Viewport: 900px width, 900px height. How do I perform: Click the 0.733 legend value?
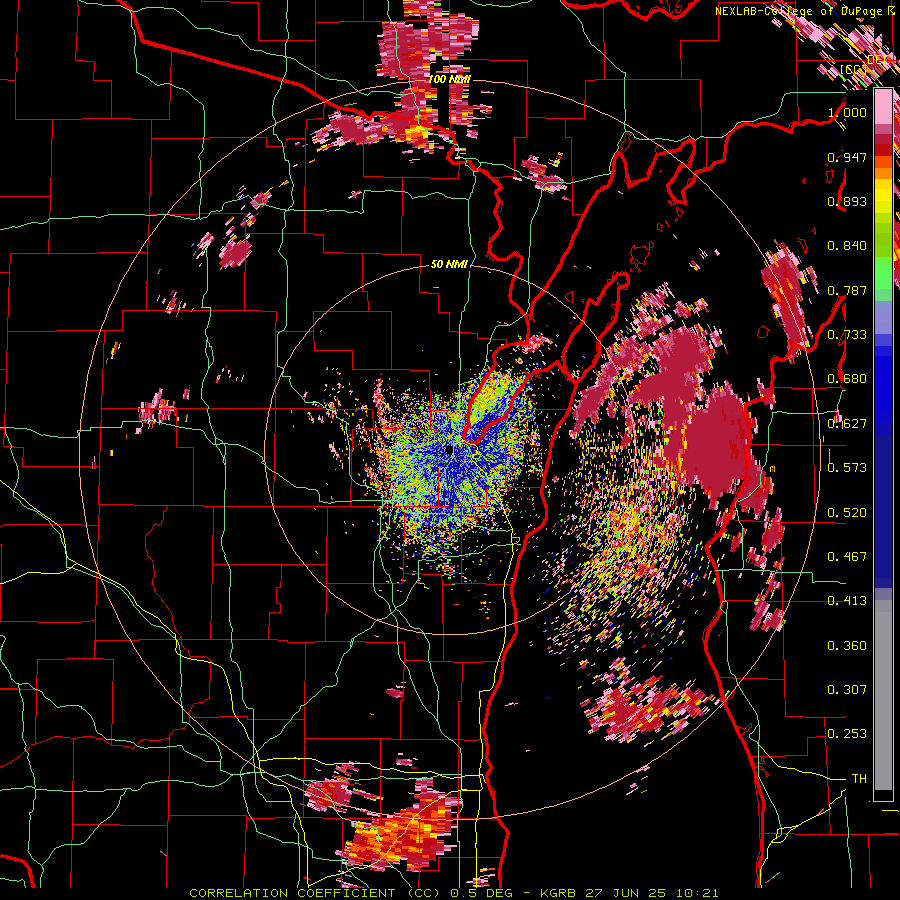pyautogui.click(x=847, y=335)
